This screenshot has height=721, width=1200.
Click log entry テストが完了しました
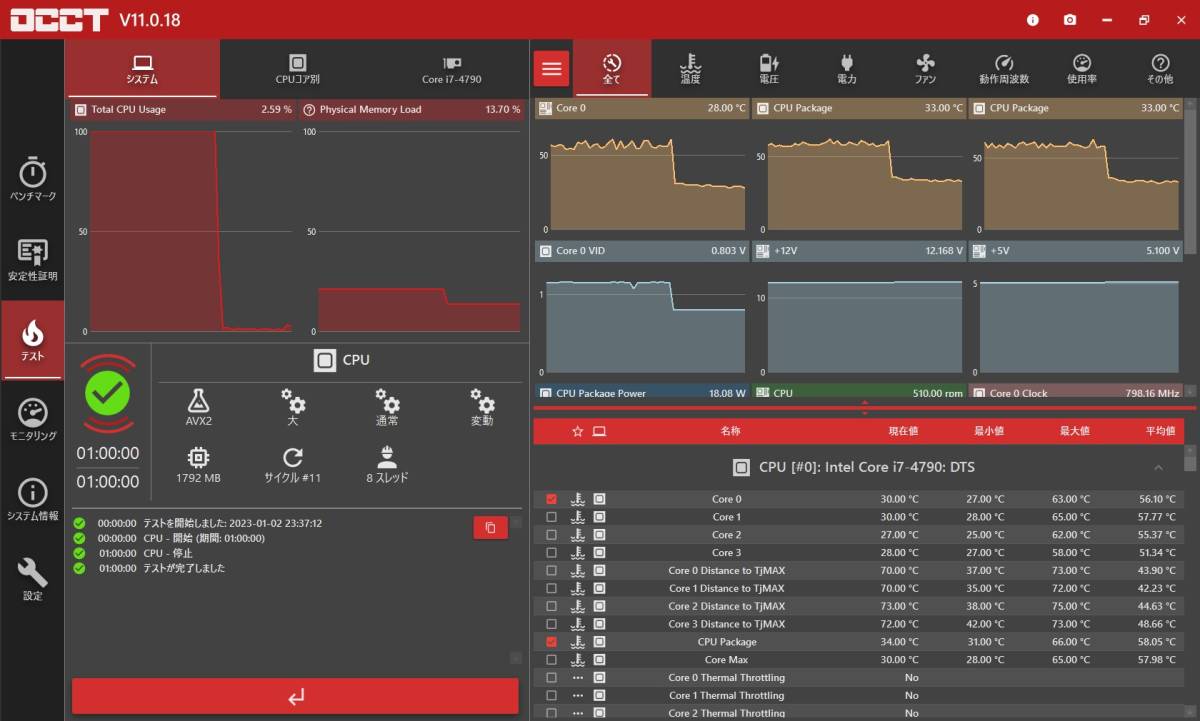(x=184, y=568)
